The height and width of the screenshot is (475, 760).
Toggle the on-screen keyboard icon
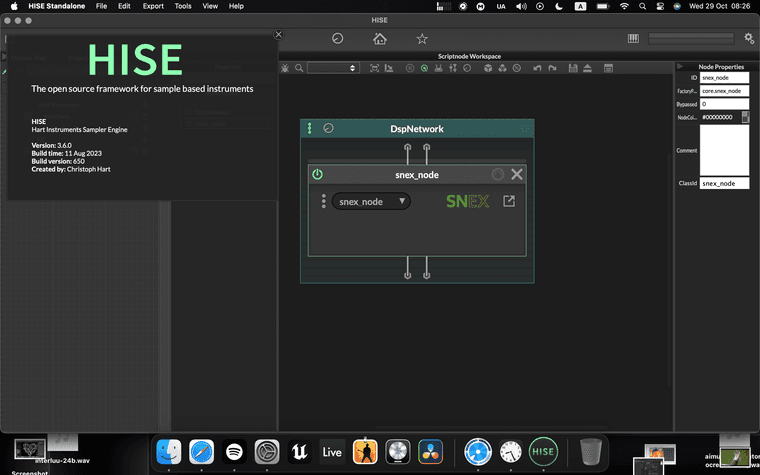tap(633, 38)
